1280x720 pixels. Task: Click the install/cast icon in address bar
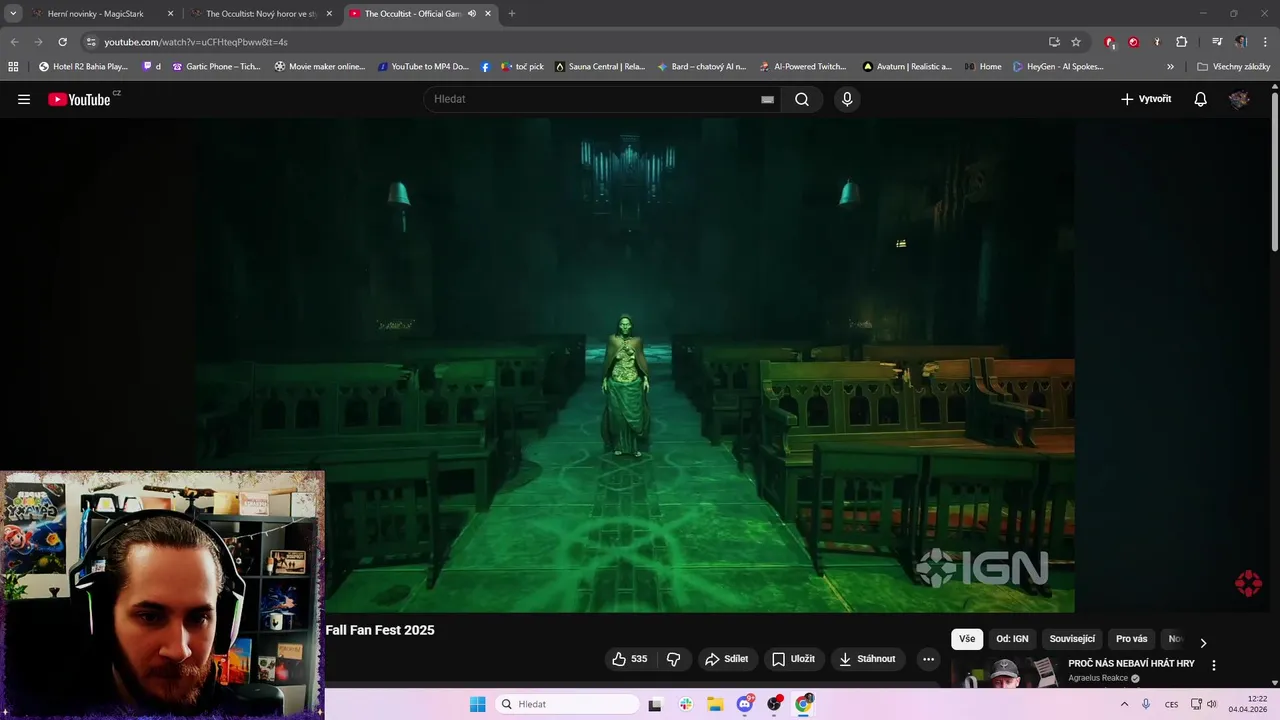tap(1054, 42)
